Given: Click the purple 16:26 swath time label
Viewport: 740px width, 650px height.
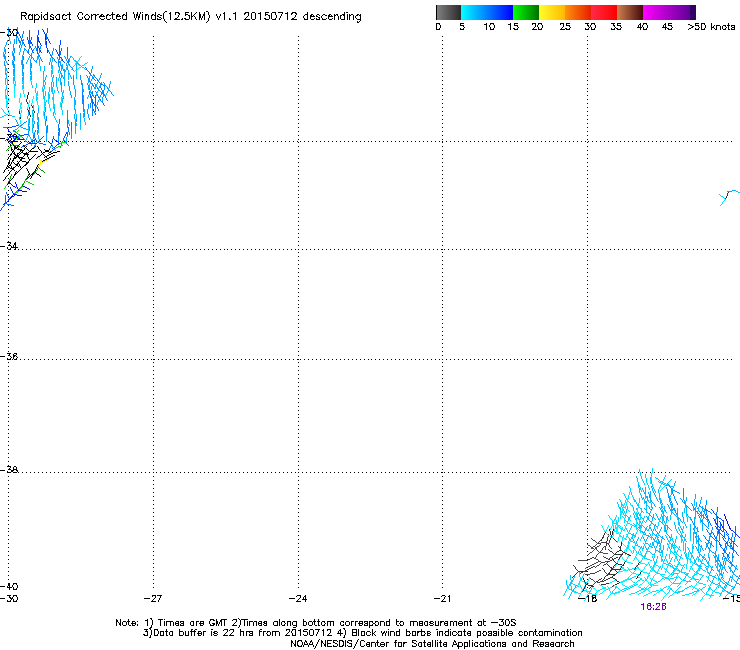Looking at the screenshot, I should click(653, 607).
